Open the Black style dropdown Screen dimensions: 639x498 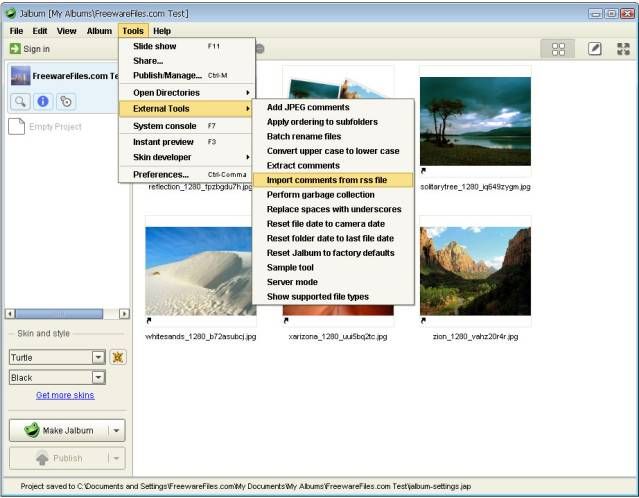tap(98, 378)
